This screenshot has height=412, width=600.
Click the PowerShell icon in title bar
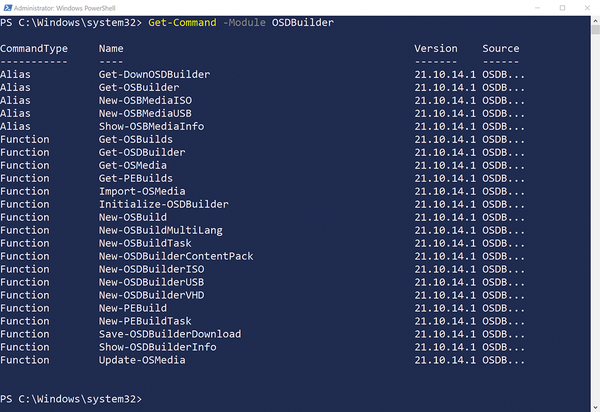(7, 8)
